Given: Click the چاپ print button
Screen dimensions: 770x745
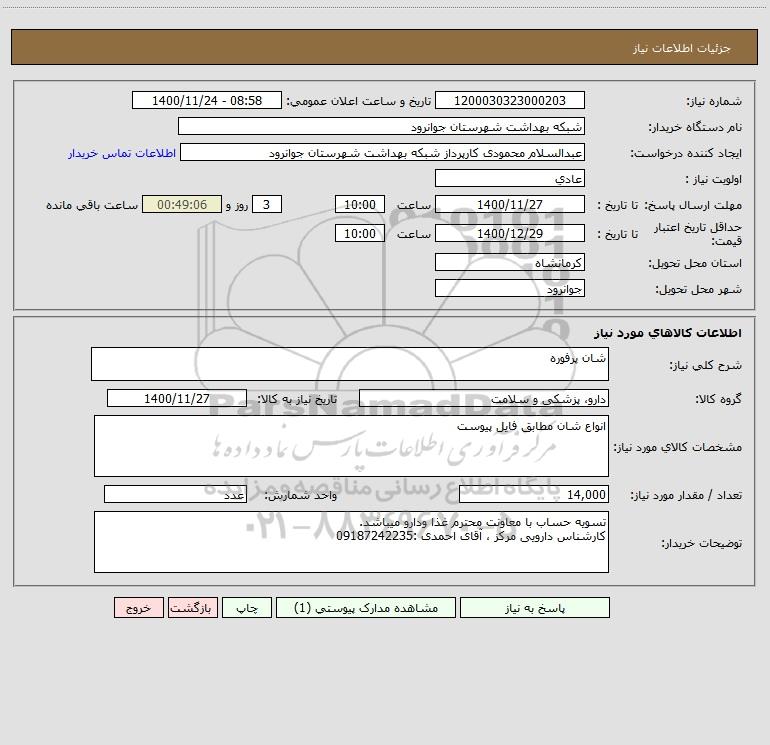Looking at the screenshot, I should (247, 608).
